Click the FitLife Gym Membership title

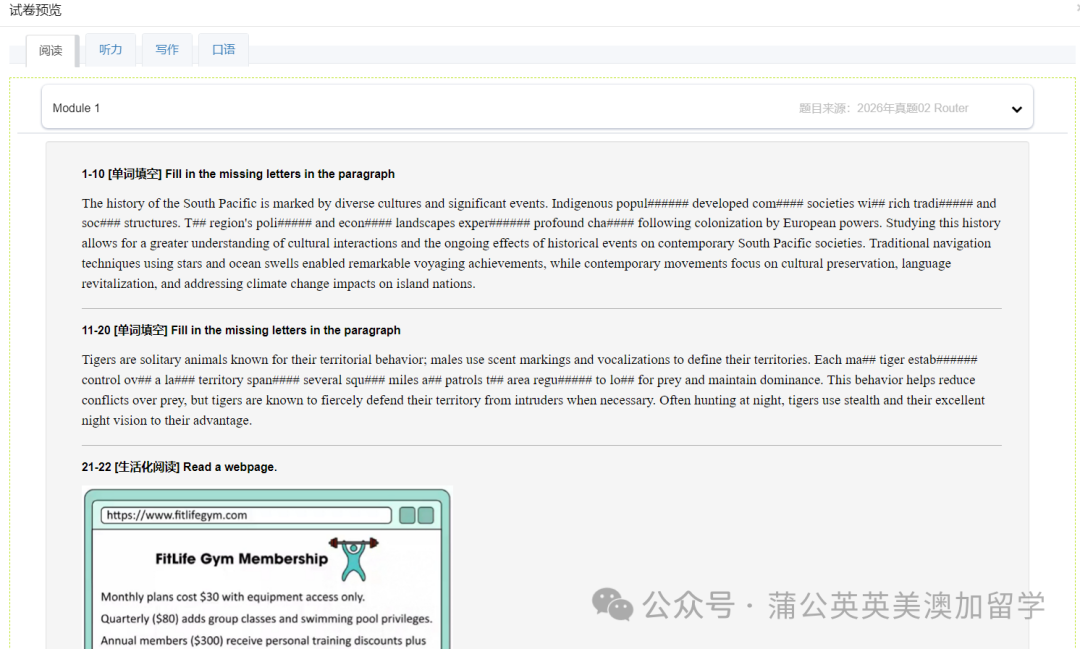(x=241, y=559)
